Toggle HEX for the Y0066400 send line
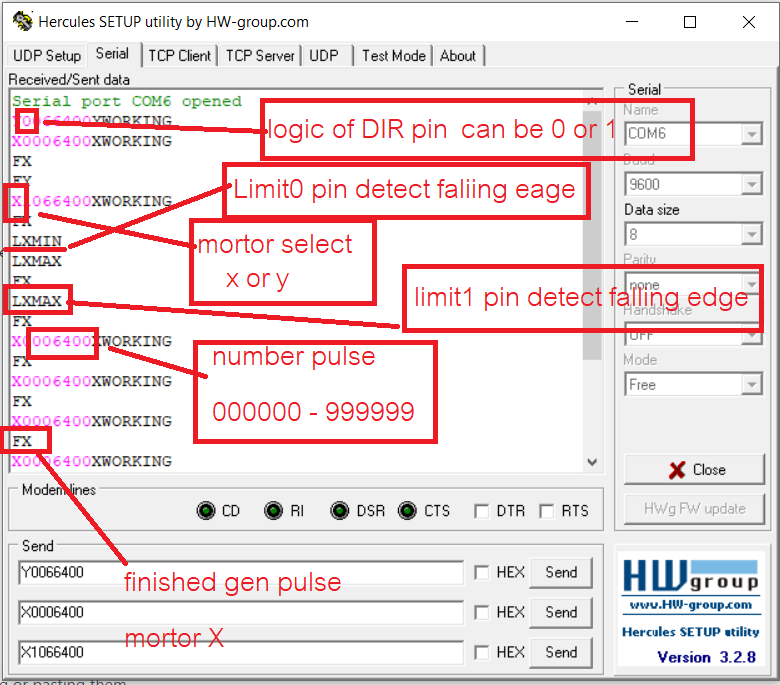This screenshot has height=685, width=780. pos(482,572)
